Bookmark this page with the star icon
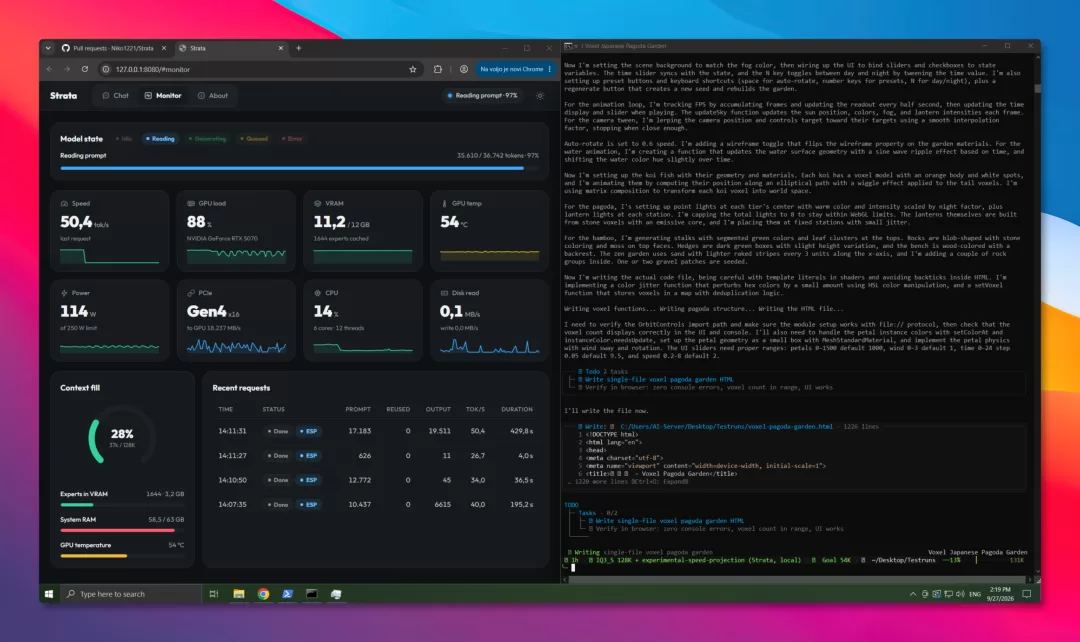Viewport: 1080px width, 642px height. click(413, 70)
